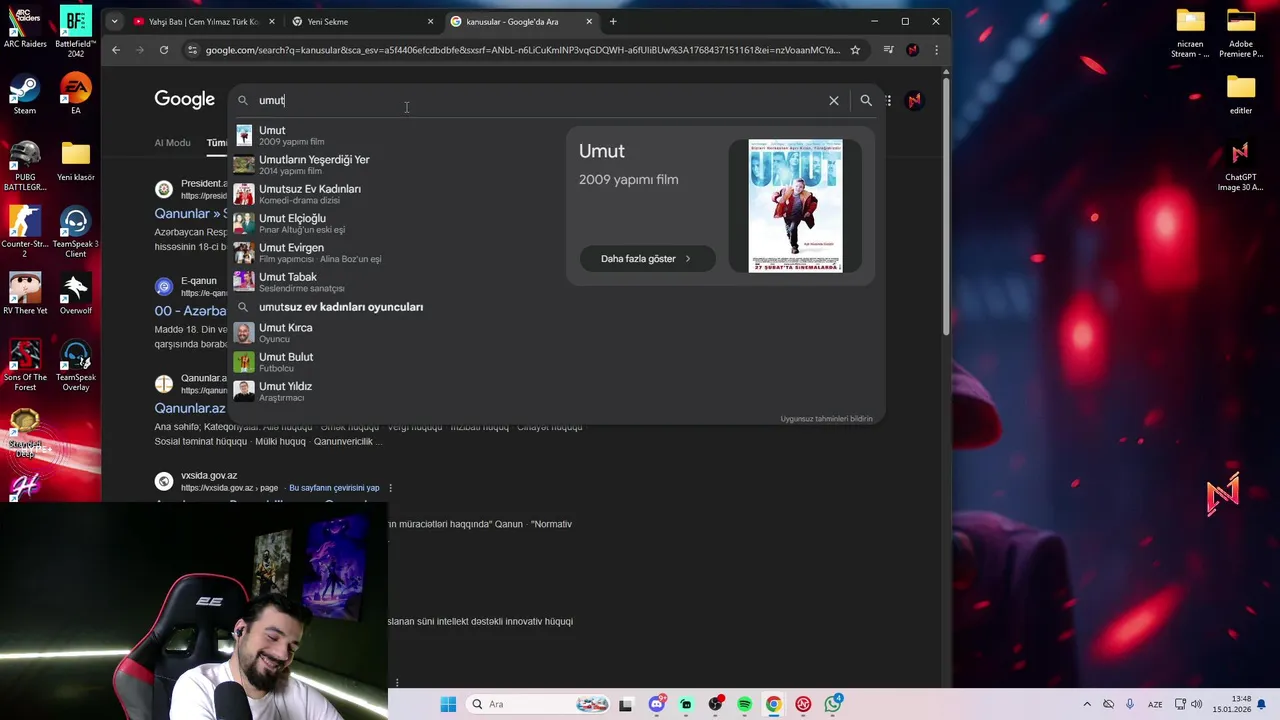This screenshot has height=720, width=1280.
Task: Select the Umut Bulut suggestion
Action: click(x=396, y=362)
